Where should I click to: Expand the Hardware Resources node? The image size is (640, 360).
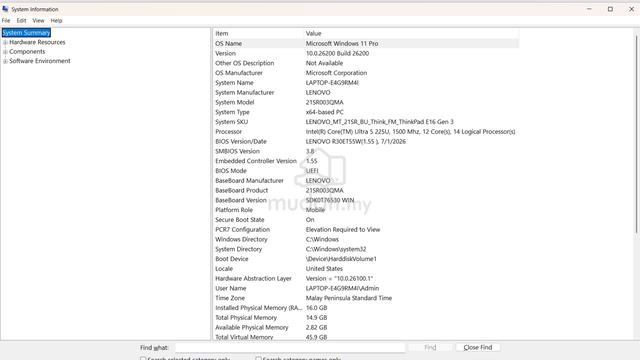5,42
